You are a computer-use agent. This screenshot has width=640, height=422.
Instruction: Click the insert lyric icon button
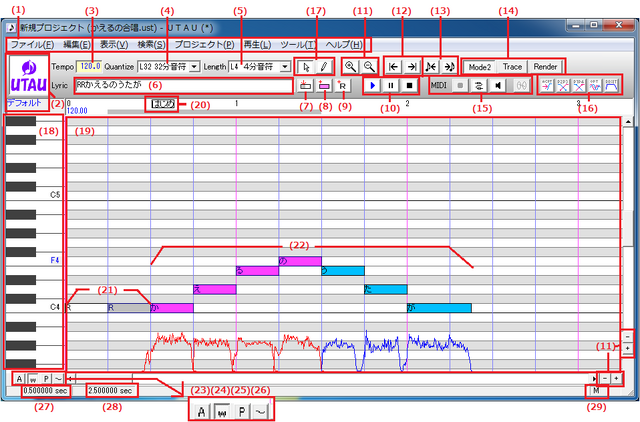click(305, 86)
